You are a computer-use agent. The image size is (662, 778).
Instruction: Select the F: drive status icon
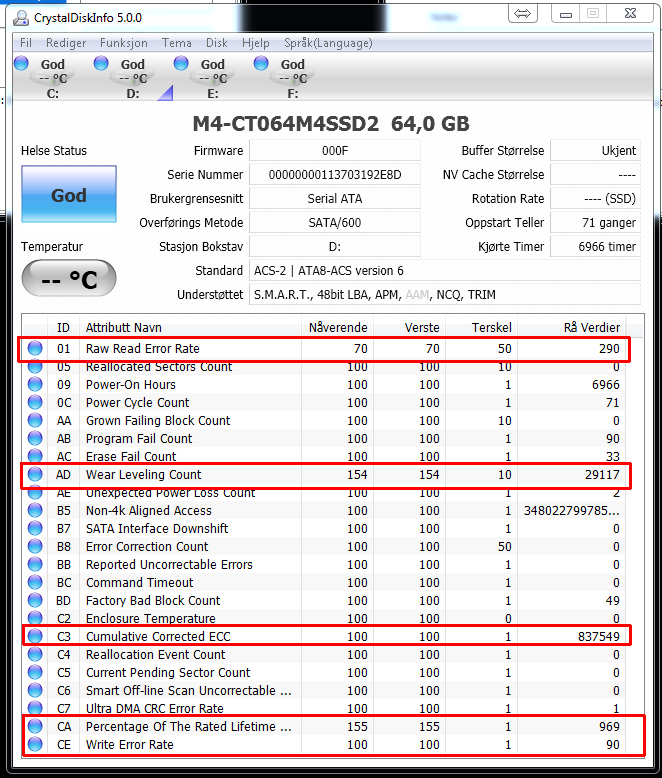pyautogui.click(x=261, y=64)
